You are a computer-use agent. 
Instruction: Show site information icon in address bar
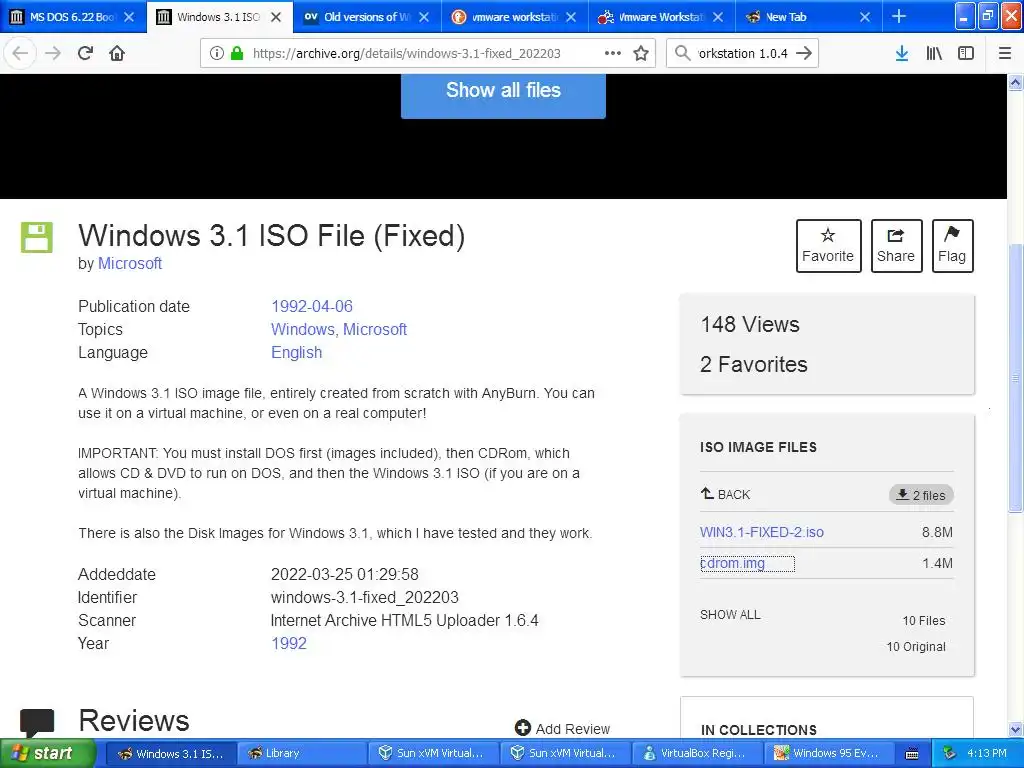point(217,54)
